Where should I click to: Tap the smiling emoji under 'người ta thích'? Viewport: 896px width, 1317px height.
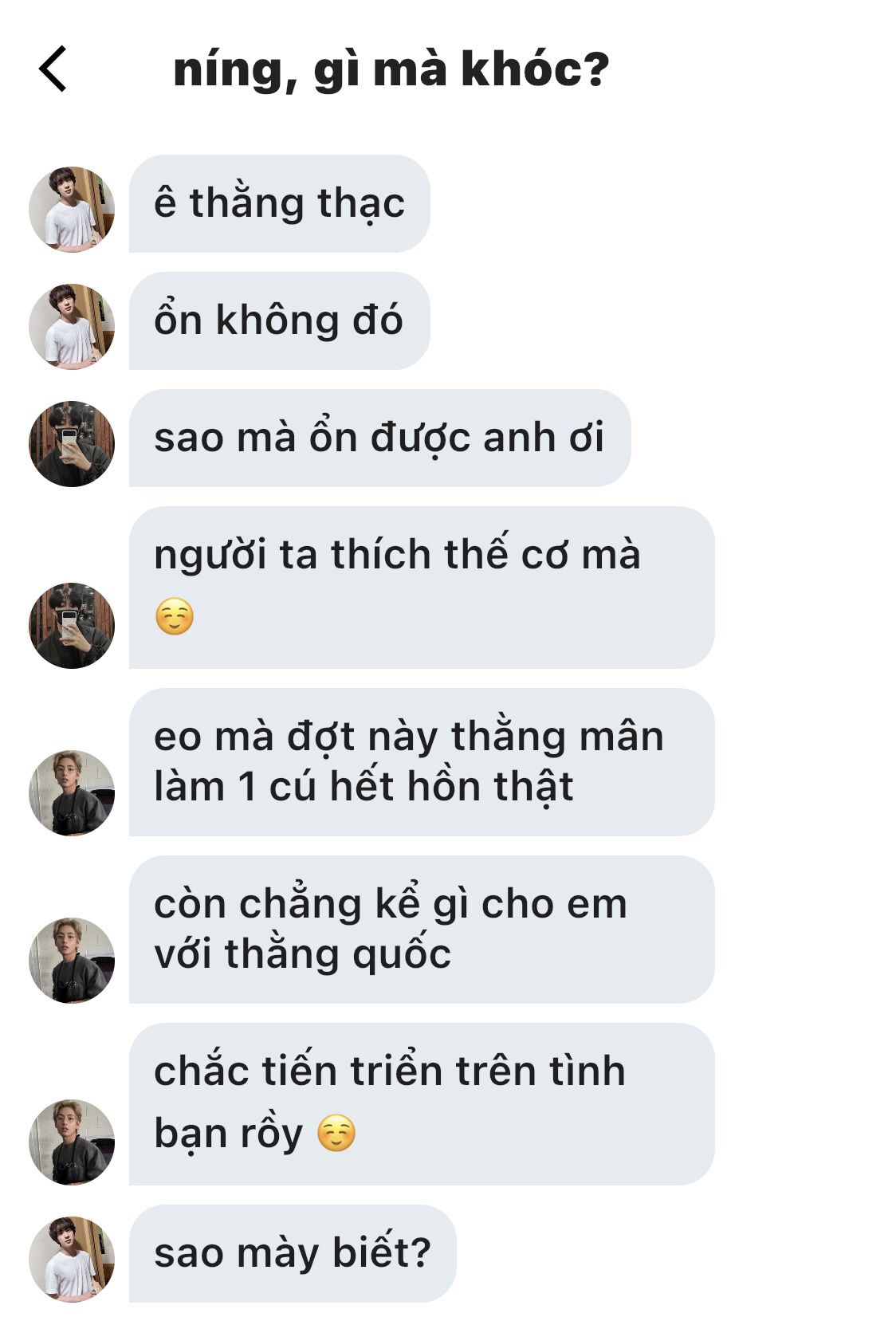[175, 616]
